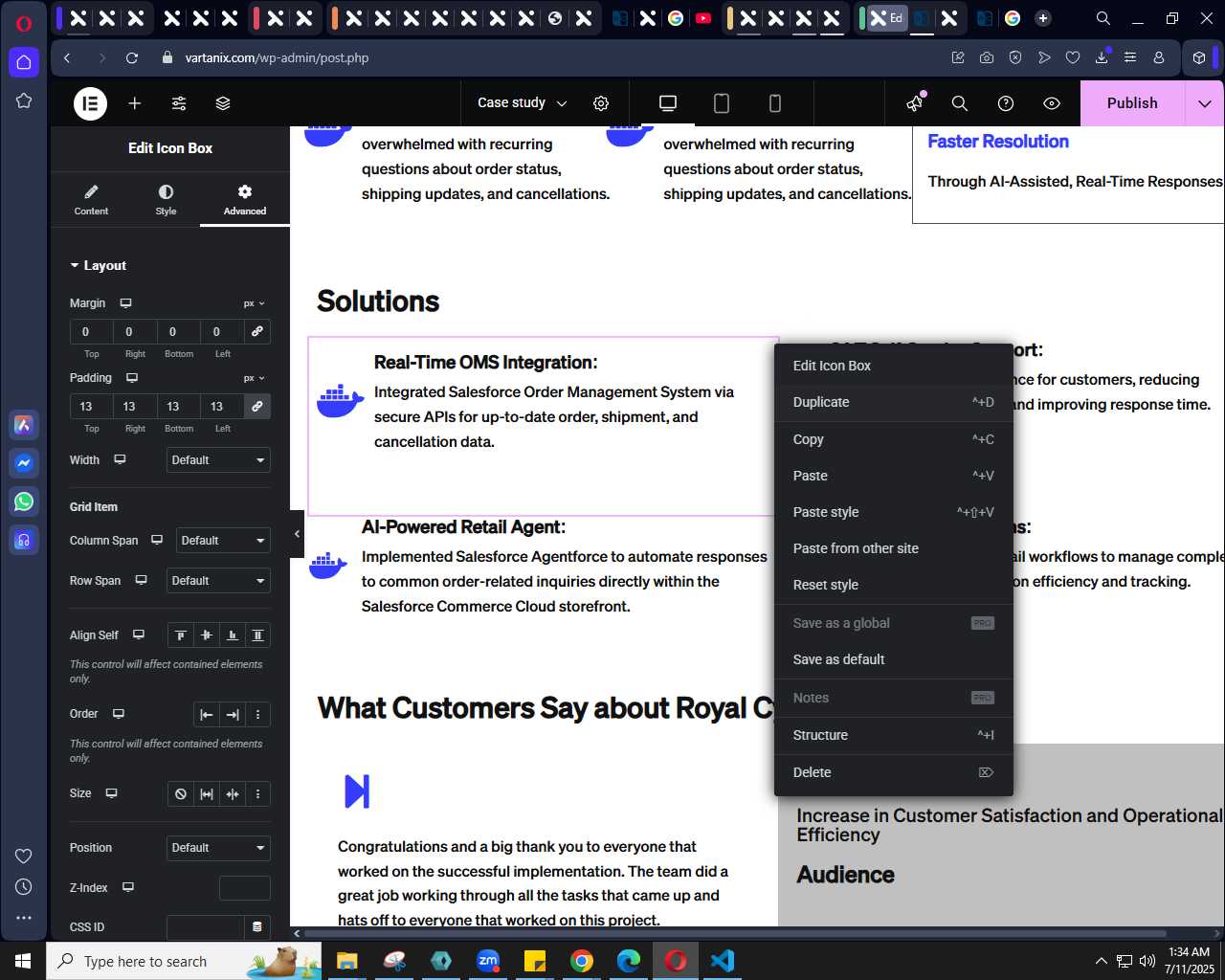1225x980 pixels.
Task: Preview changes with eye icon
Action: tap(1052, 103)
